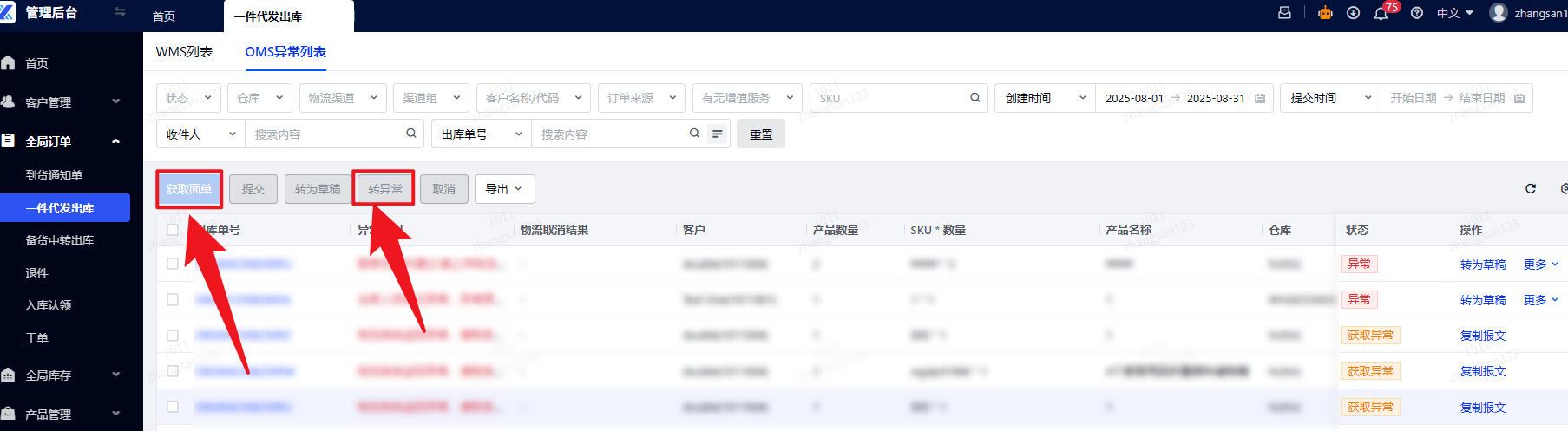
Task: Open the 创建时间 type dropdown
Action: (x=1046, y=98)
